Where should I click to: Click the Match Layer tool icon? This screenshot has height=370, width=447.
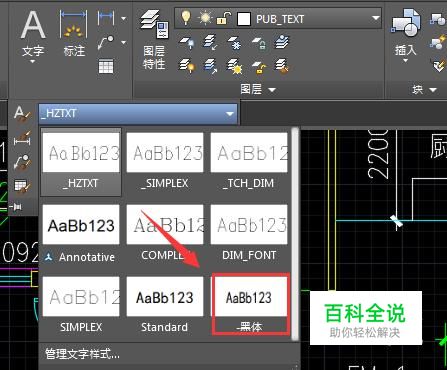pyautogui.click(x=282, y=65)
